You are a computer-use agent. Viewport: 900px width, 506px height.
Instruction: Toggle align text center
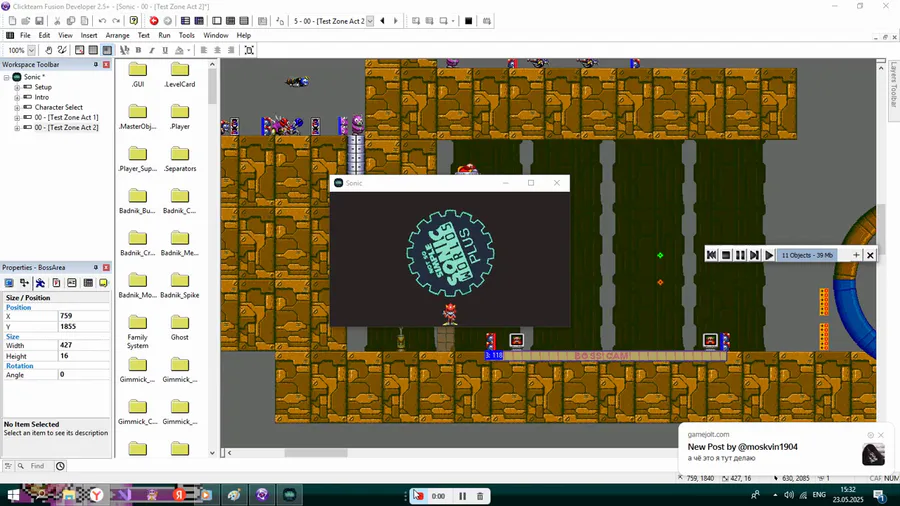coord(218,50)
